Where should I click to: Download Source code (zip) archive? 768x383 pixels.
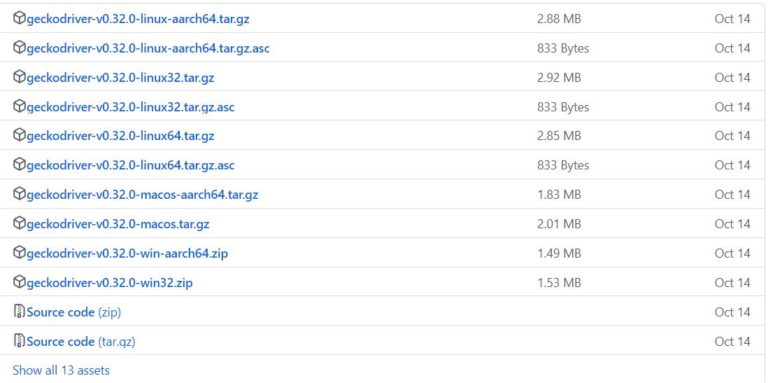coord(74,312)
